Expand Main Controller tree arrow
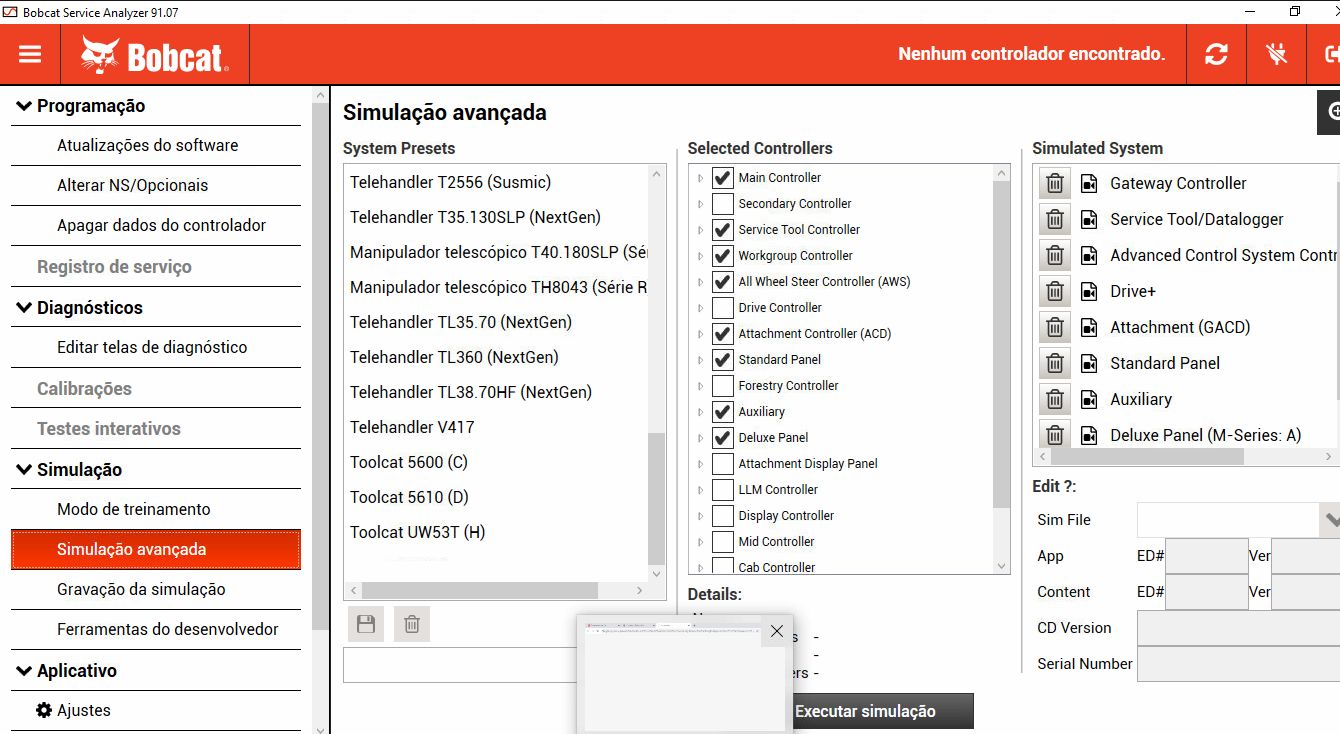This screenshot has height=734, width=1340. pyautogui.click(x=700, y=178)
